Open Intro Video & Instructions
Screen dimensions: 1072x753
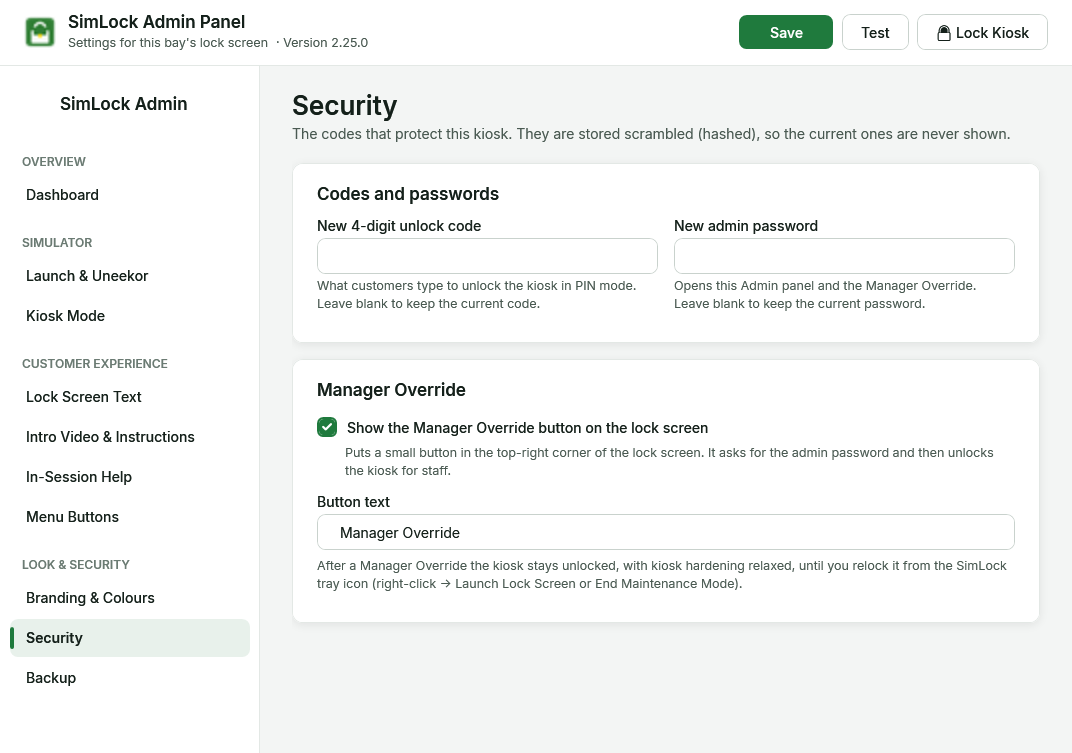click(x=130, y=437)
